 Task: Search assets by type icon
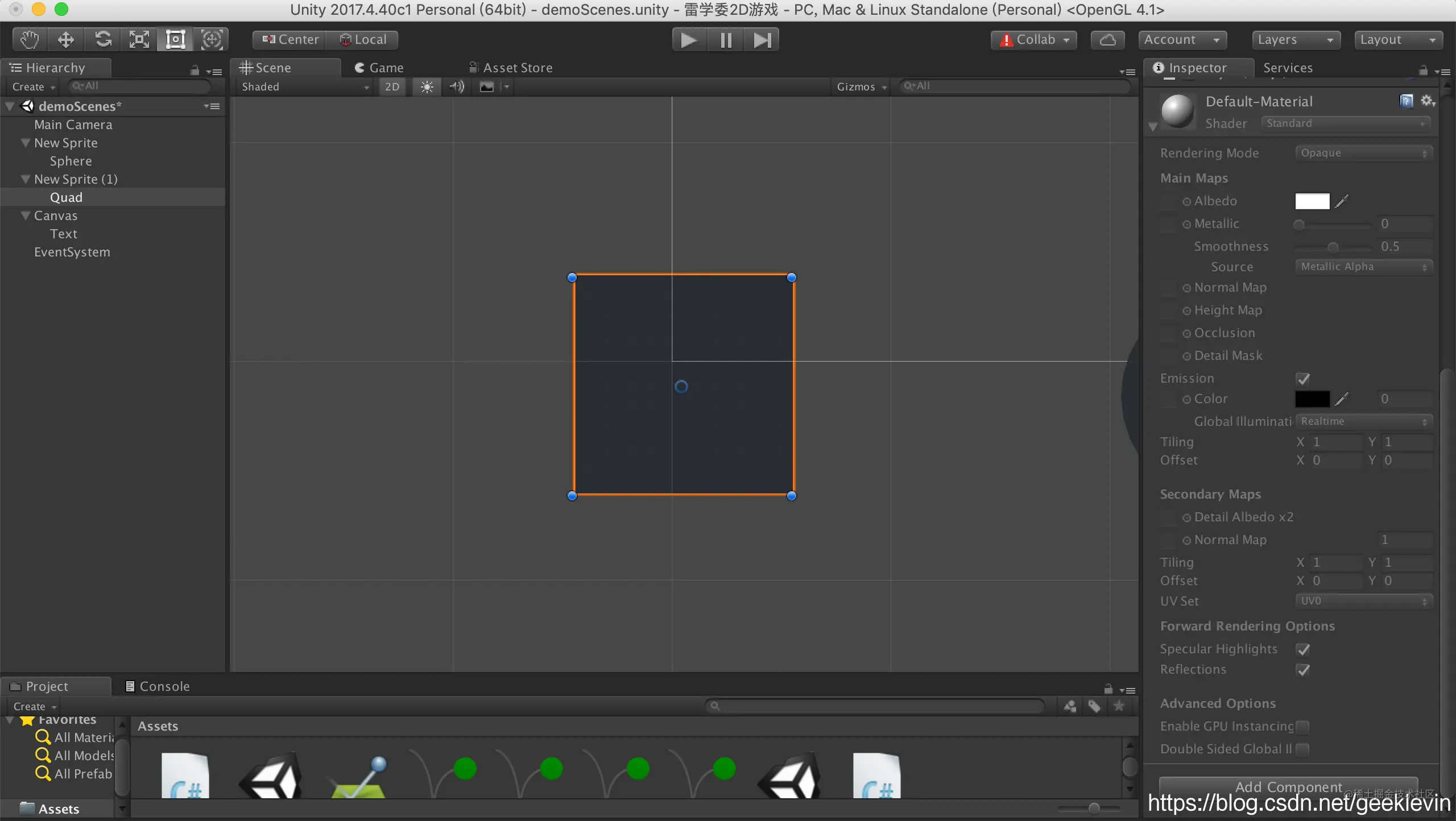(x=1070, y=706)
